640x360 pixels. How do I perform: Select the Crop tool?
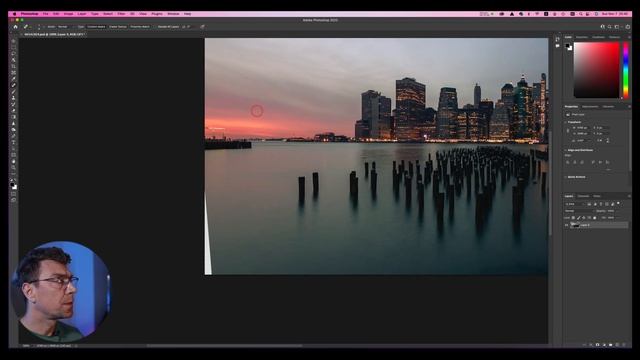click(13, 67)
